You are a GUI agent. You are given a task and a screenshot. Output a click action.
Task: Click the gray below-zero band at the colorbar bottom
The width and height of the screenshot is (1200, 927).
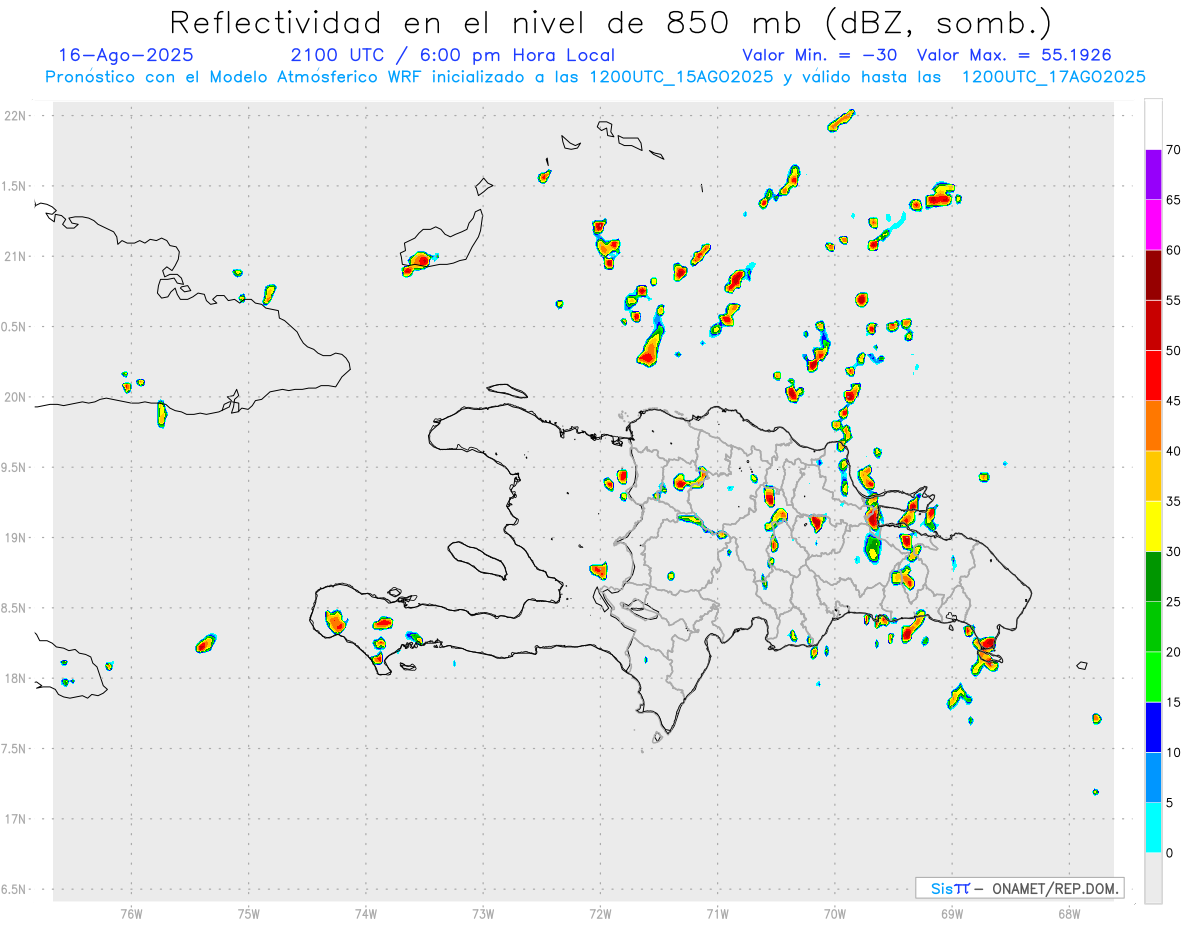[1153, 878]
